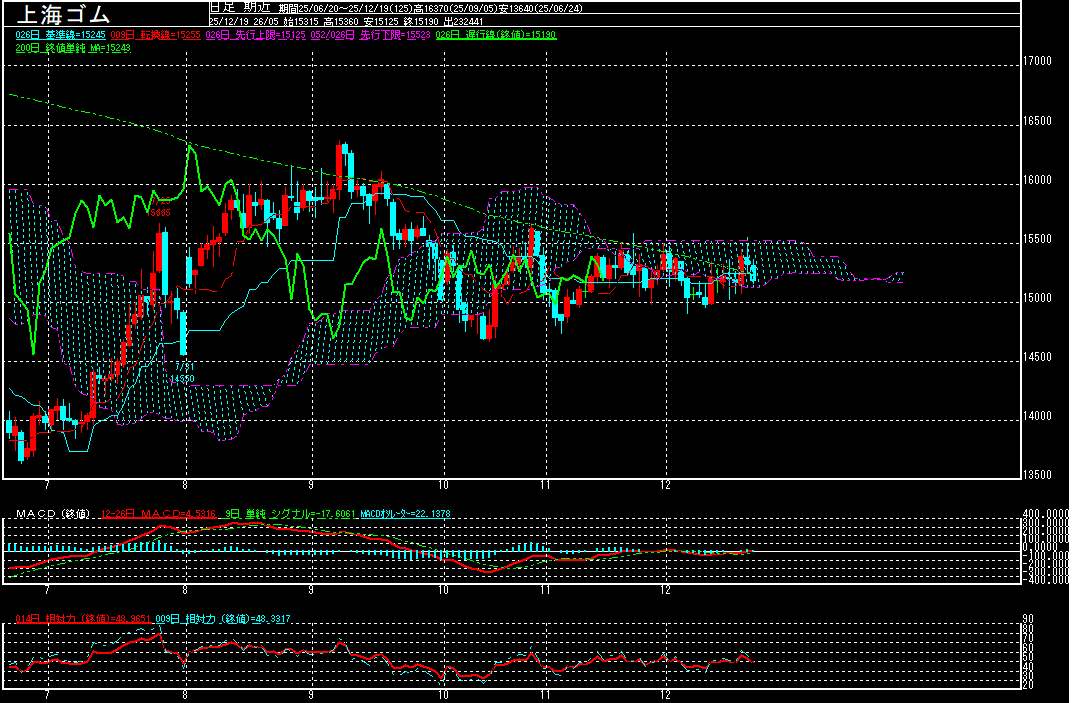1080x703 pixels.
Task: Select the green 026日 遅行線 legend label
Action: [497, 35]
